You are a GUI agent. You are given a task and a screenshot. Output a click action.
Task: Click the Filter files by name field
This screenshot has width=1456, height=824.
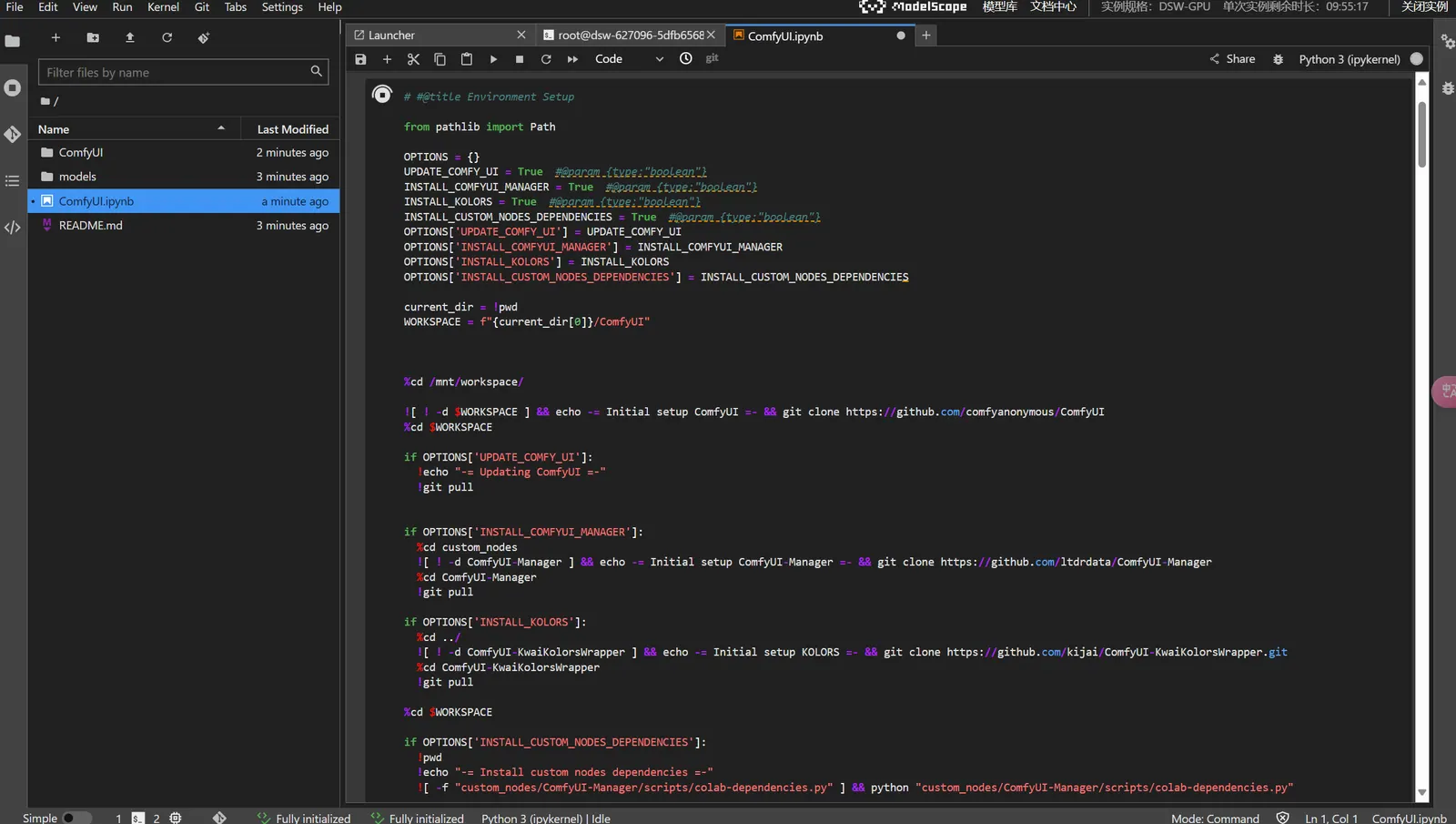pyautogui.click(x=175, y=72)
